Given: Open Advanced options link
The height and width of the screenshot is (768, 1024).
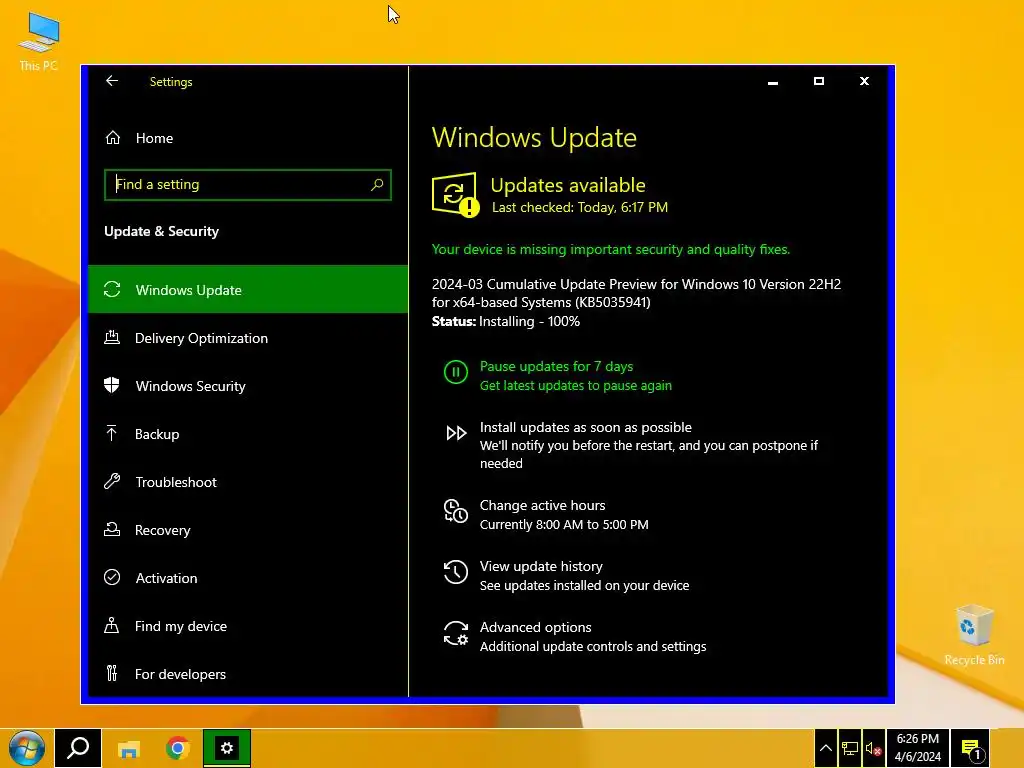Looking at the screenshot, I should (x=536, y=627).
